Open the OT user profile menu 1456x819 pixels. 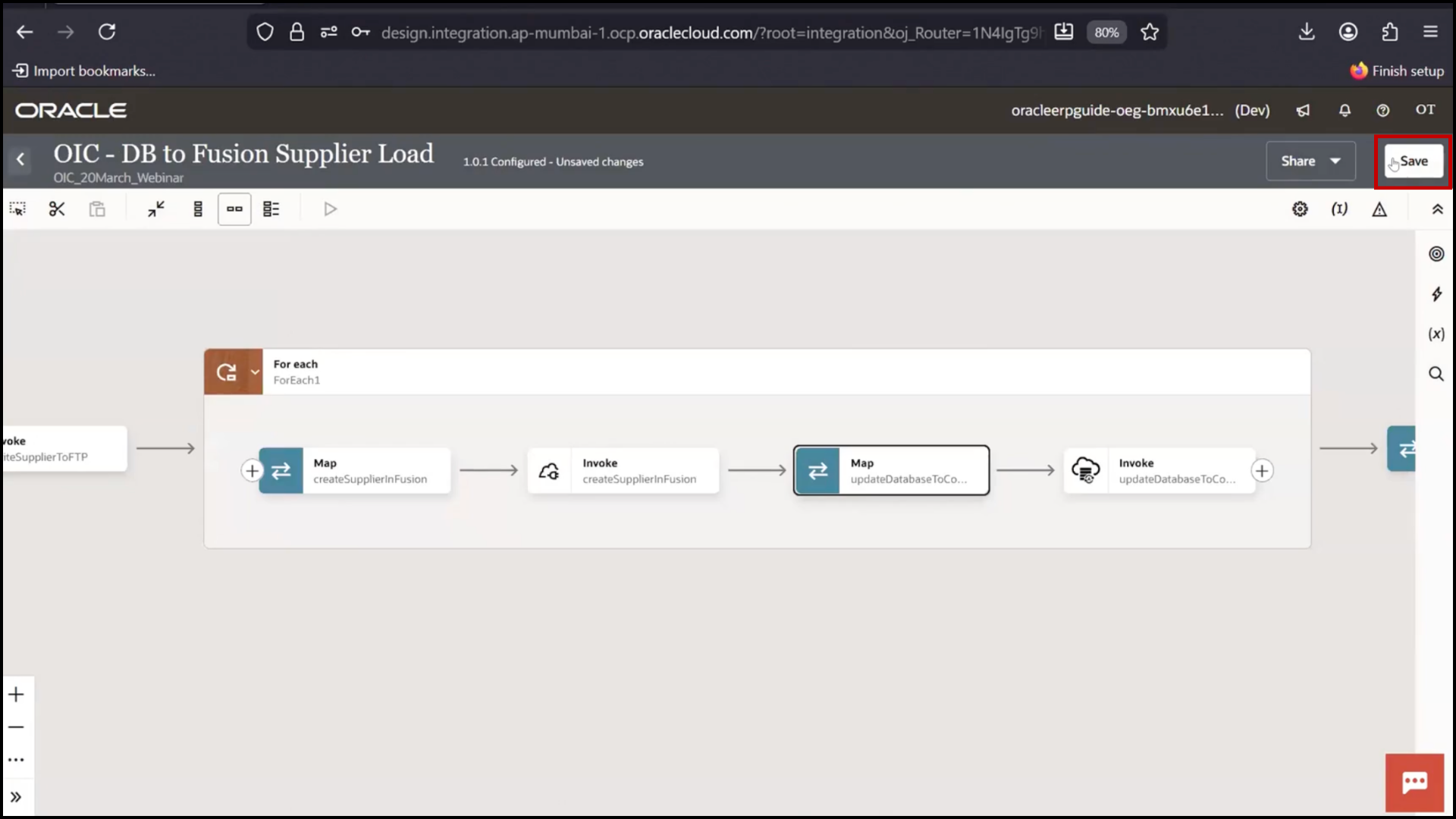tap(1426, 109)
